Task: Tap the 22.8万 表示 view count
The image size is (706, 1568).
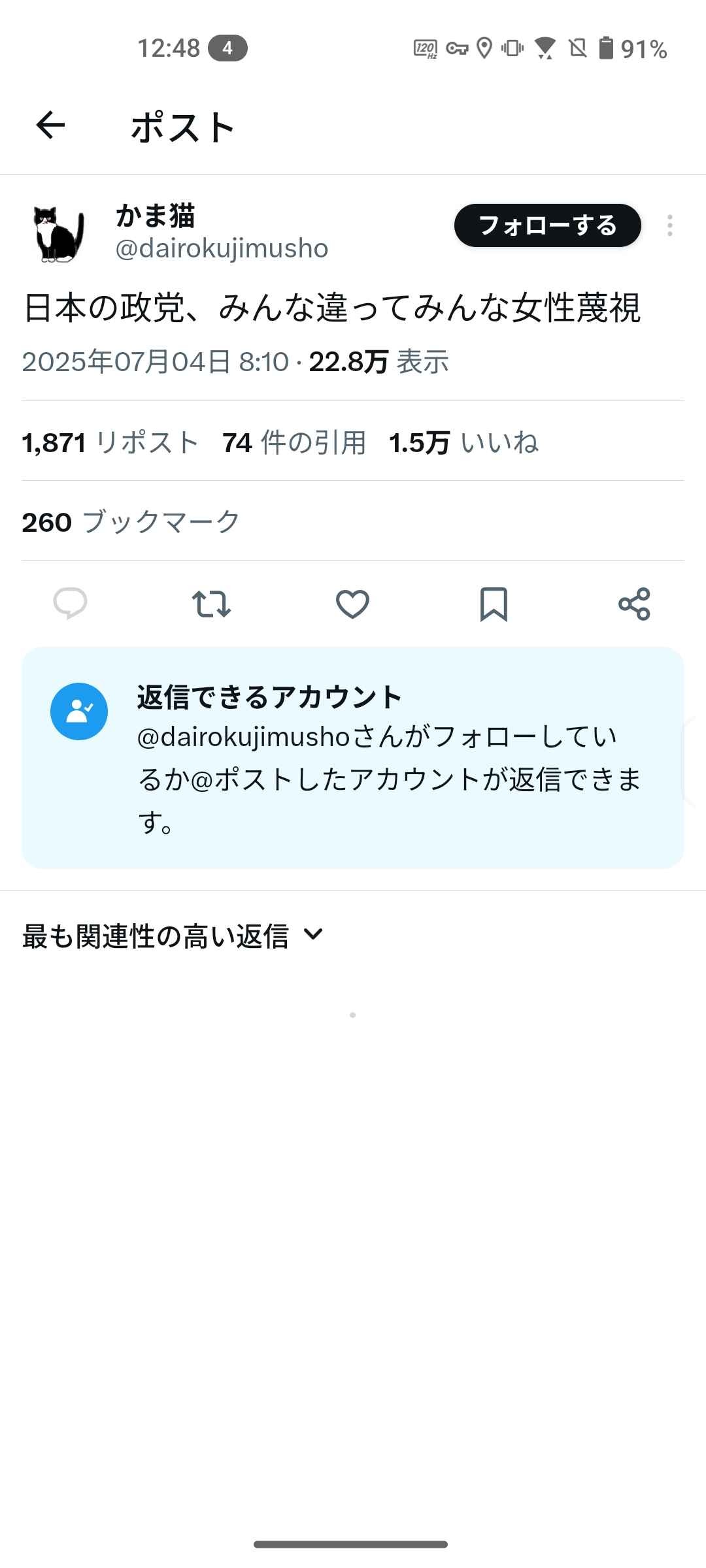Action: point(378,362)
